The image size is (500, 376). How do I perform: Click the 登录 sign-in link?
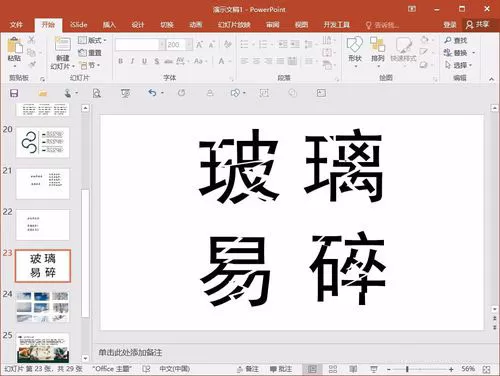(x=450, y=25)
